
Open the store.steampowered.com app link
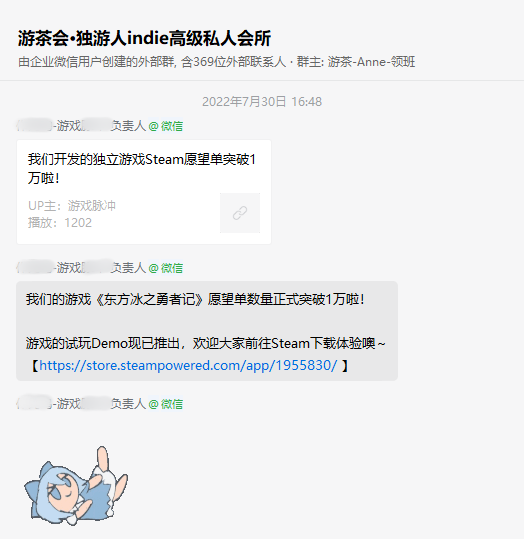coord(188,365)
